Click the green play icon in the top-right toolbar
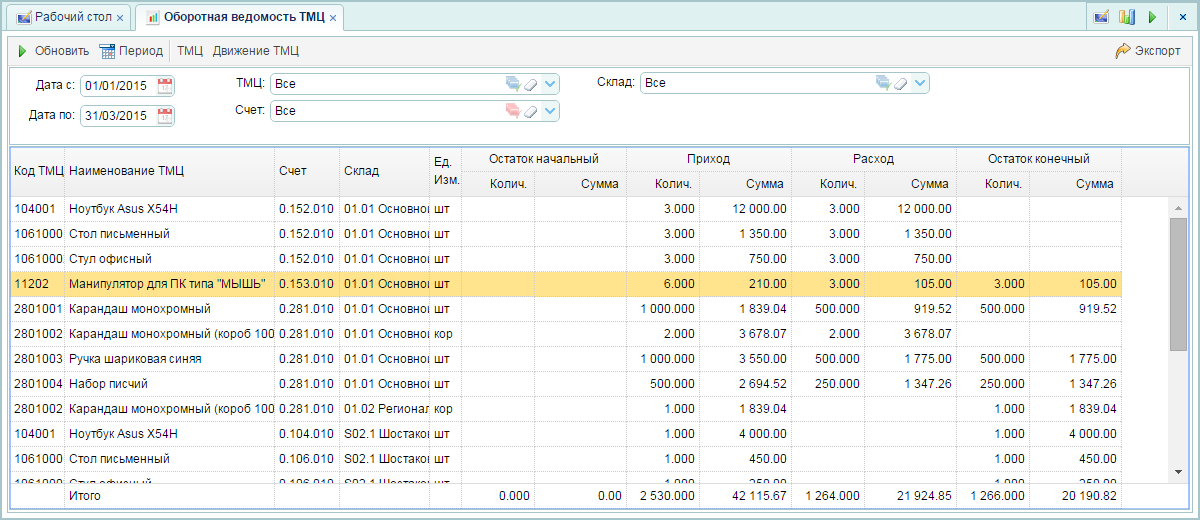The height and width of the screenshot is (520, 1200). point(1152,17)
